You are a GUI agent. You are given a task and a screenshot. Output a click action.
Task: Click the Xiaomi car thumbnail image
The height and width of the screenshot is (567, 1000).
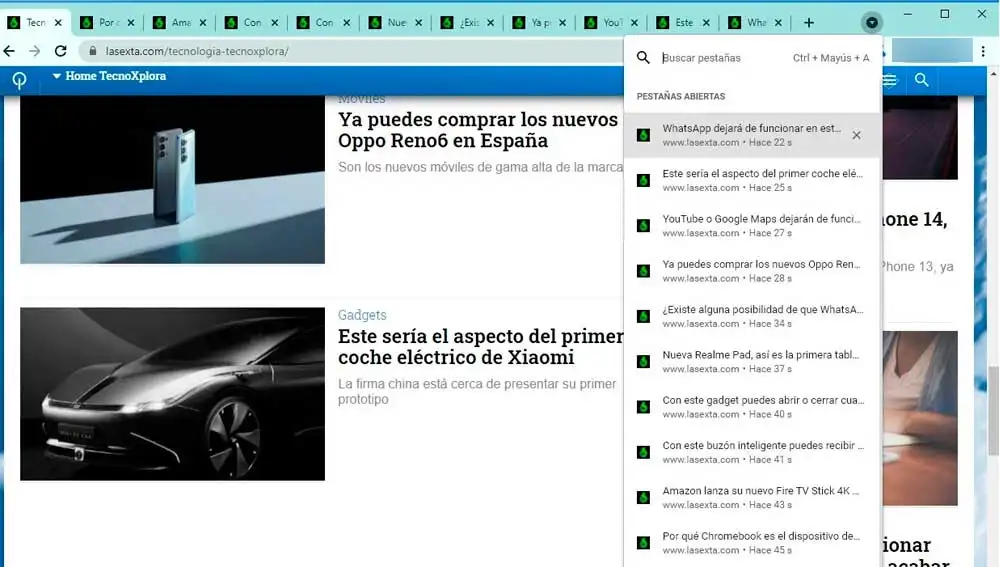click(172, 394)
